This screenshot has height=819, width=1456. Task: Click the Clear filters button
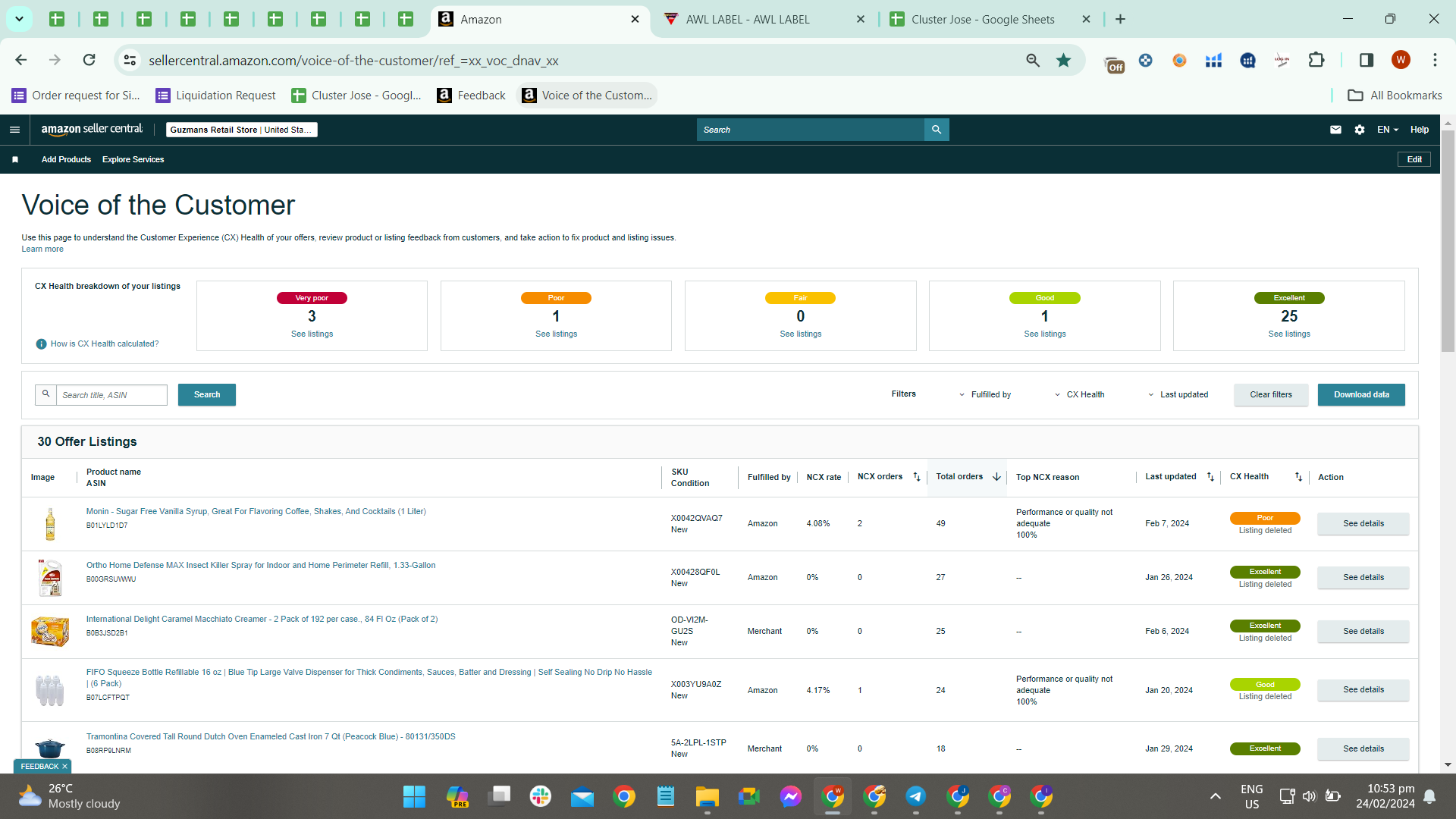point(1271,394)
